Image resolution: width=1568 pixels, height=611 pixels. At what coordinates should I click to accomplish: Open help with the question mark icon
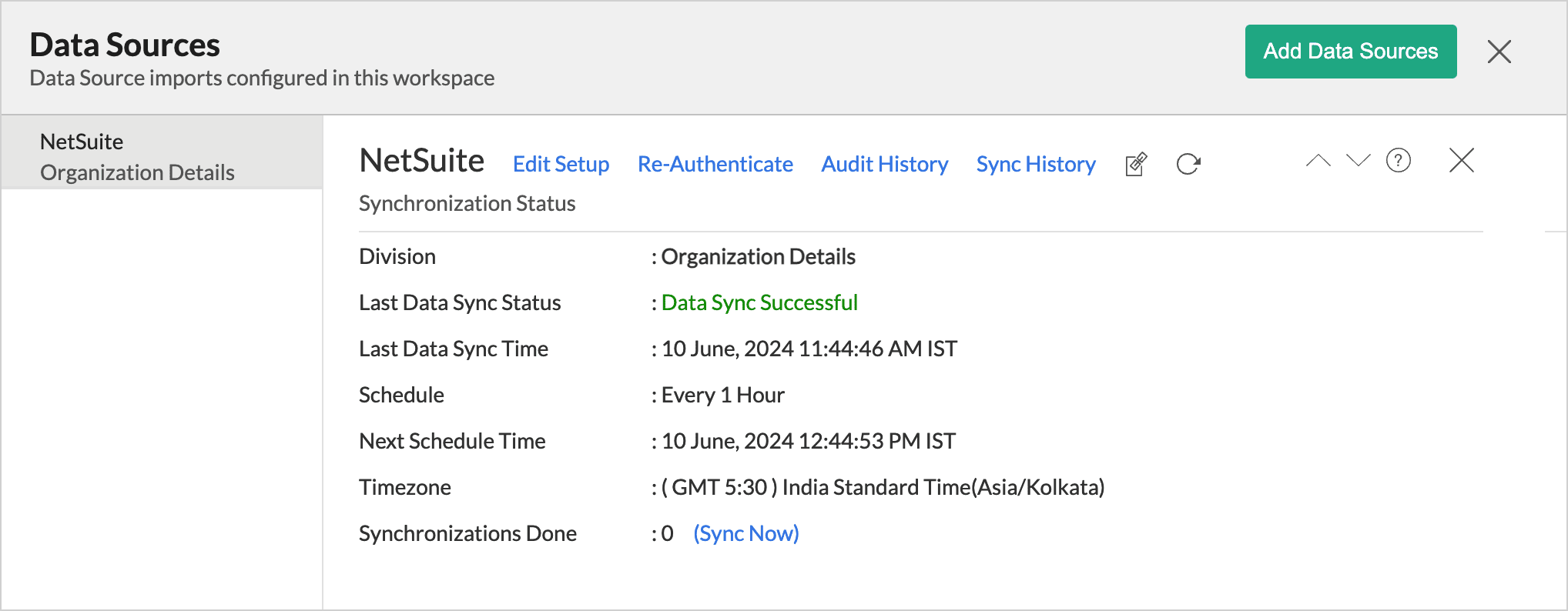coord(1398,160)
